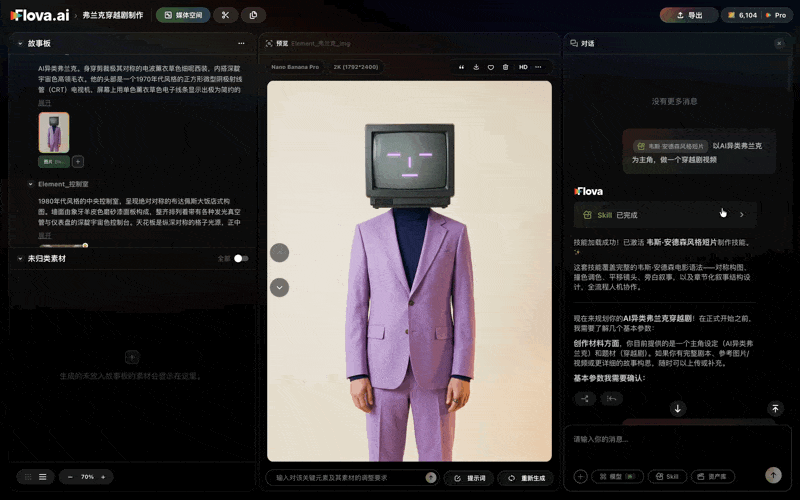Expand the Skill 已完成 status row
Screen dimensions: 800x500
click(665, 215)
